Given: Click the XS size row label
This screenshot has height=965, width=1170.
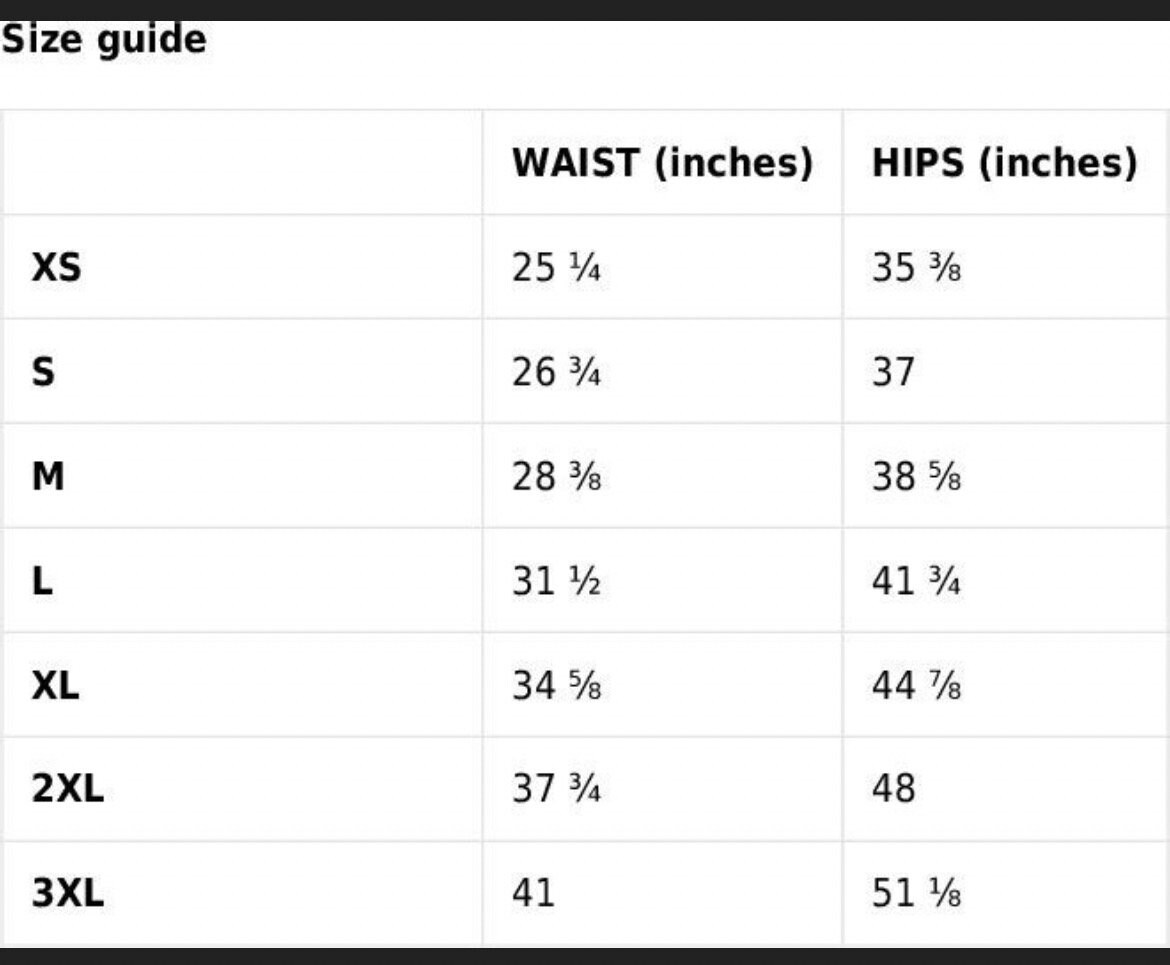Looking at the screenshot, I should [x=56, y=267].
